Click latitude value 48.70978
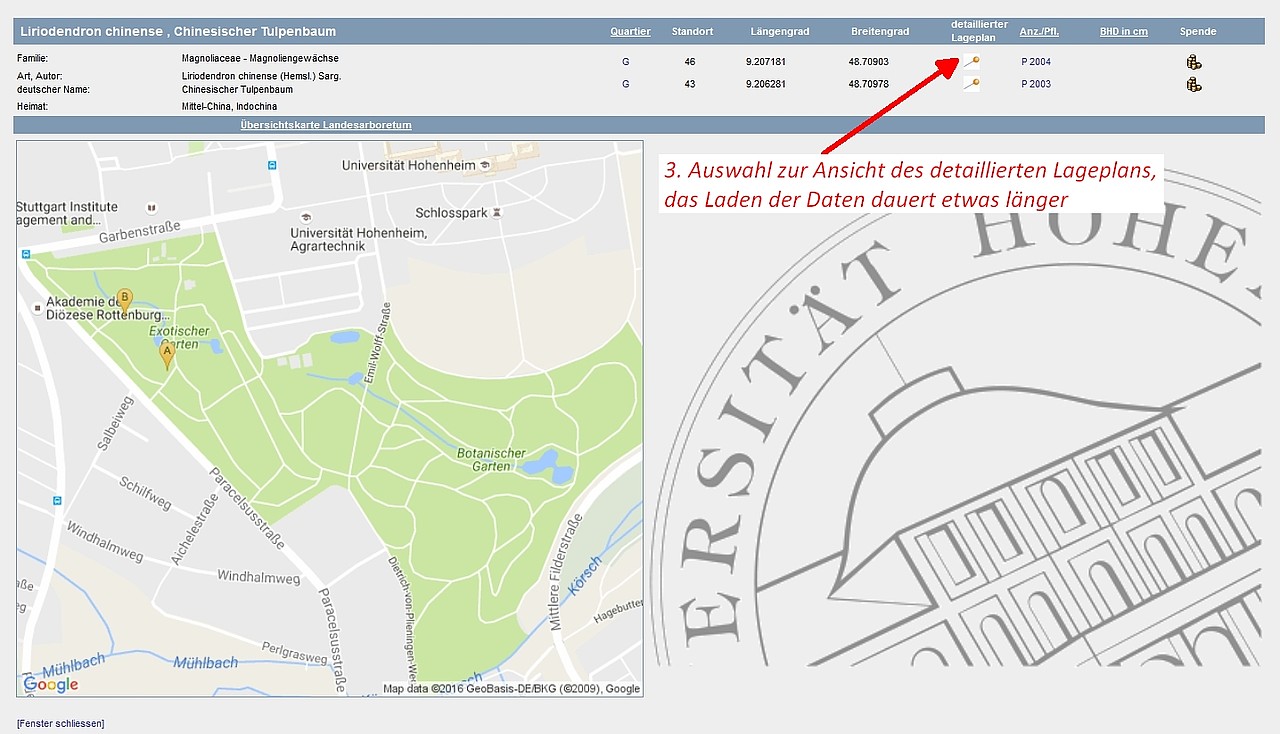The image size is (1280, 734). click(869, 84)
